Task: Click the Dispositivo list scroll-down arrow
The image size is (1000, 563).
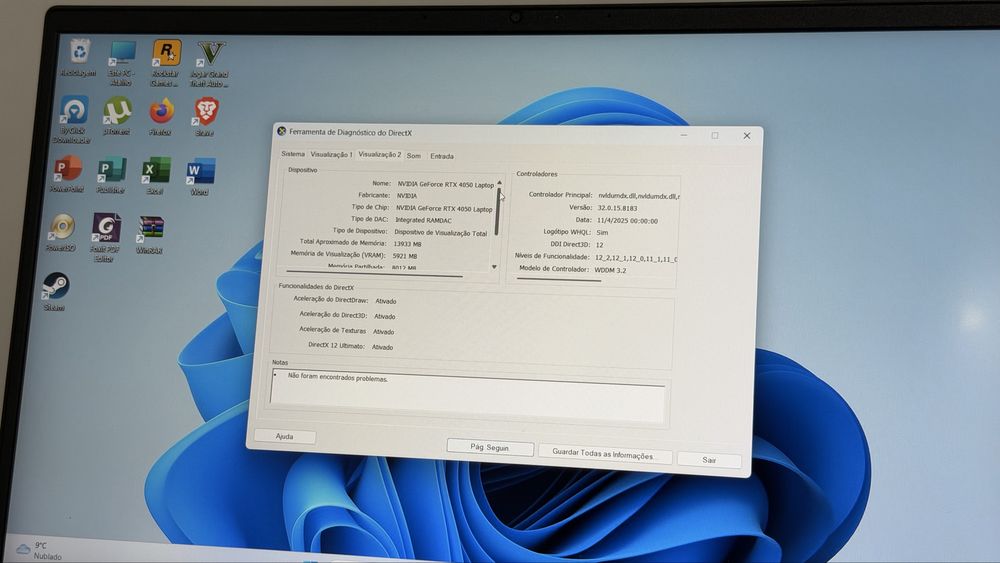Action: 494,267
